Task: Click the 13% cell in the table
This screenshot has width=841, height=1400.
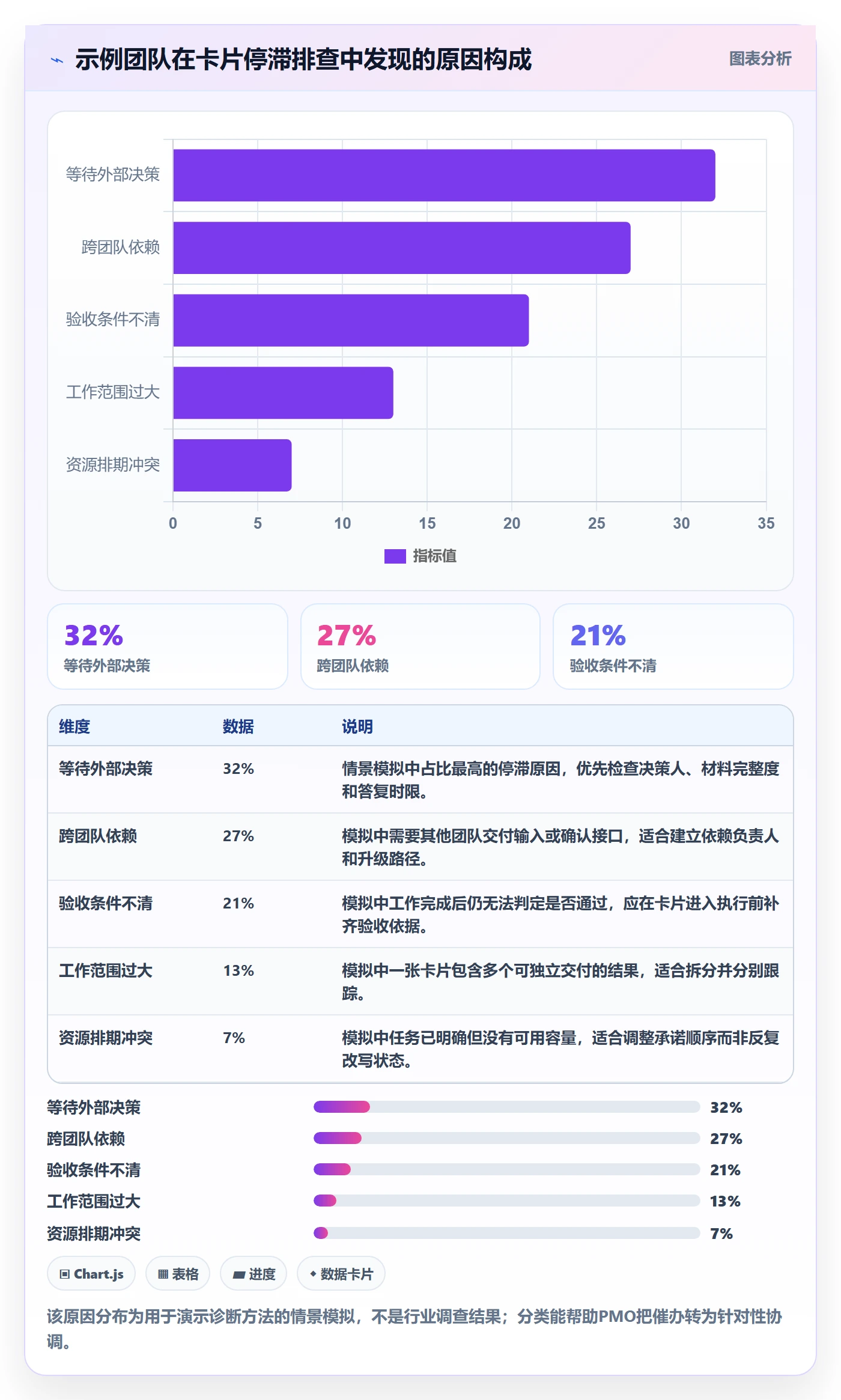Action: (x=238, y=971)
